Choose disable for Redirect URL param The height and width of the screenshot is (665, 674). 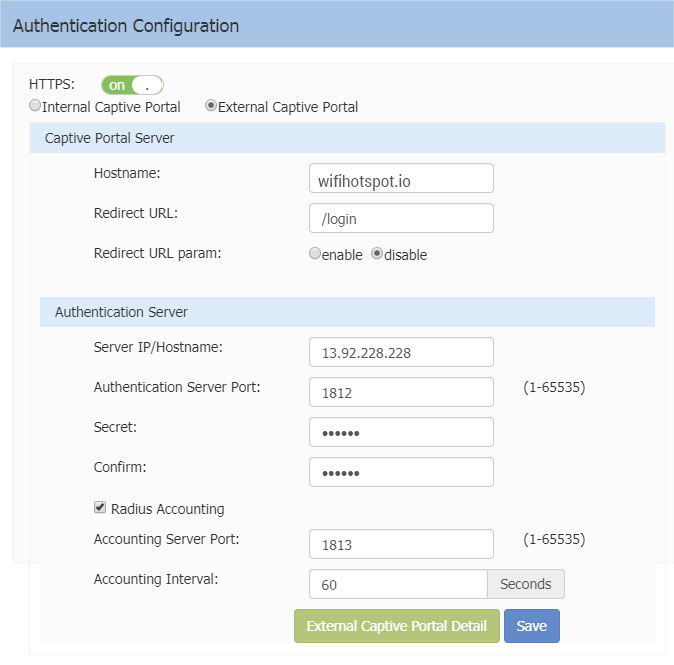tap(377, 254)
